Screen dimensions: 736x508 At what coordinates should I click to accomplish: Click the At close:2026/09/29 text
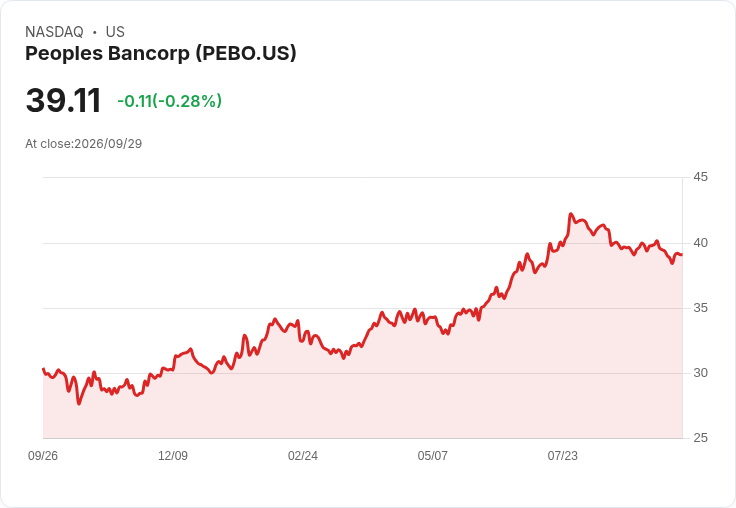point(84,144)
